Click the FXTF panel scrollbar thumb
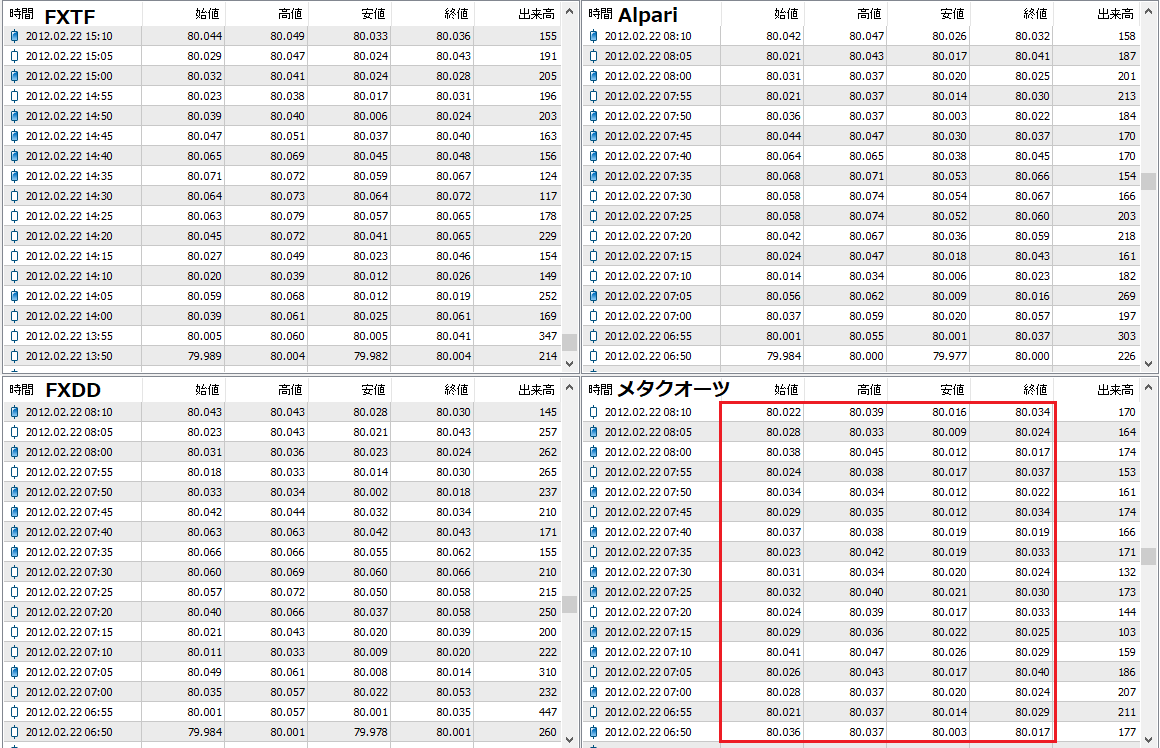 point(569,343)
